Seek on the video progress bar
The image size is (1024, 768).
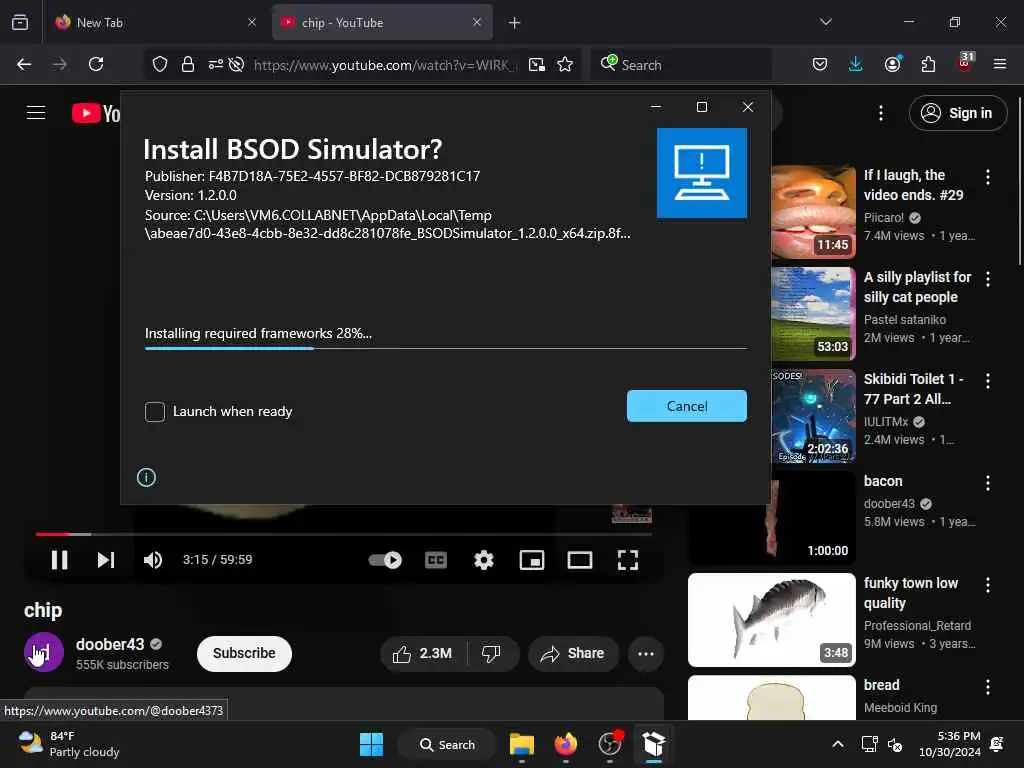pyautogui.click(x=344, y=534)
